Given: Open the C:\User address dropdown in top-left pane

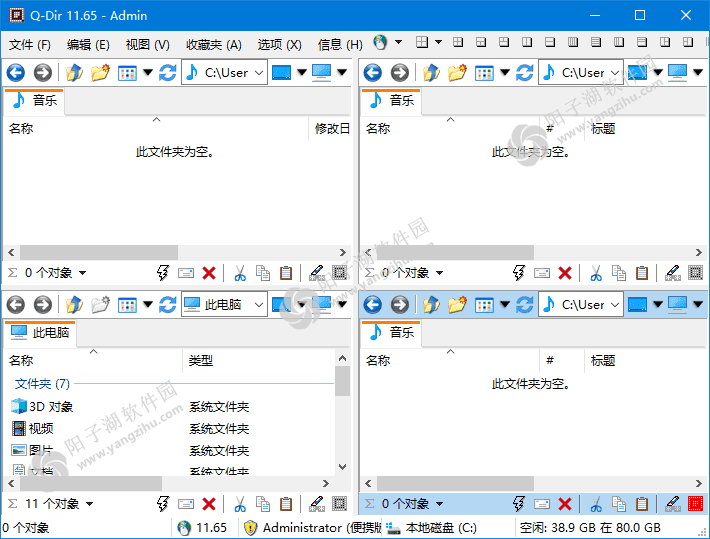Looking at the screenshot, I should click(x=259, y=72).
